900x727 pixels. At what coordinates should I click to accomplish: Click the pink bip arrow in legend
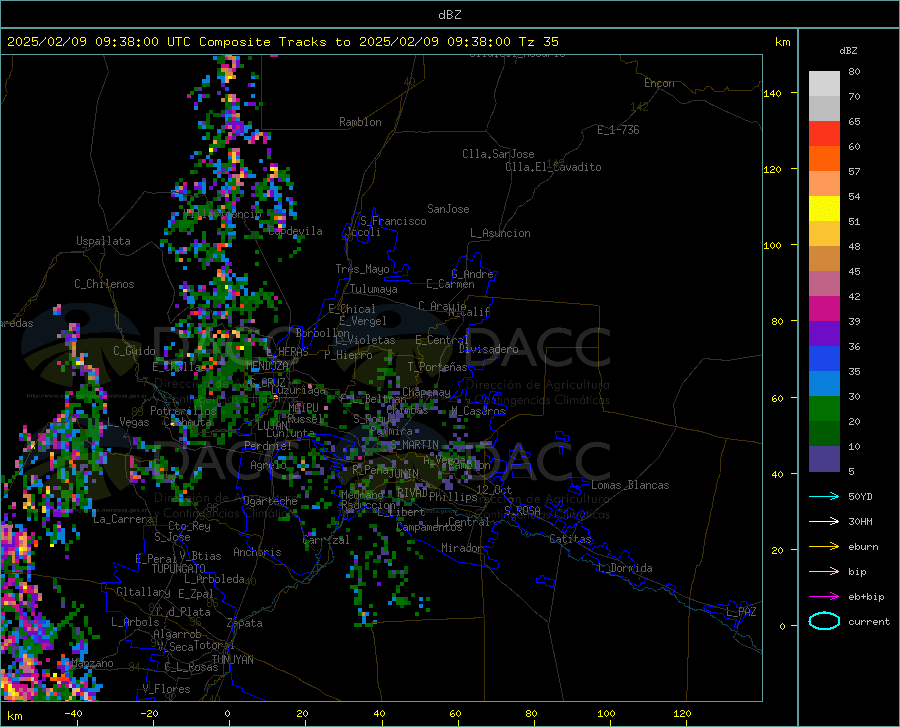click(824, 572)
